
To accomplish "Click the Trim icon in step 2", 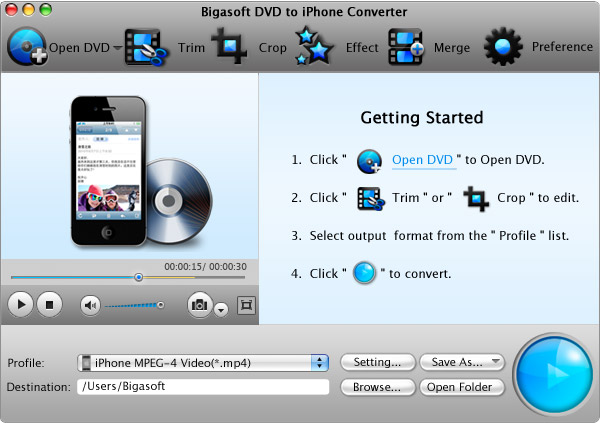I will click(371, 199).
